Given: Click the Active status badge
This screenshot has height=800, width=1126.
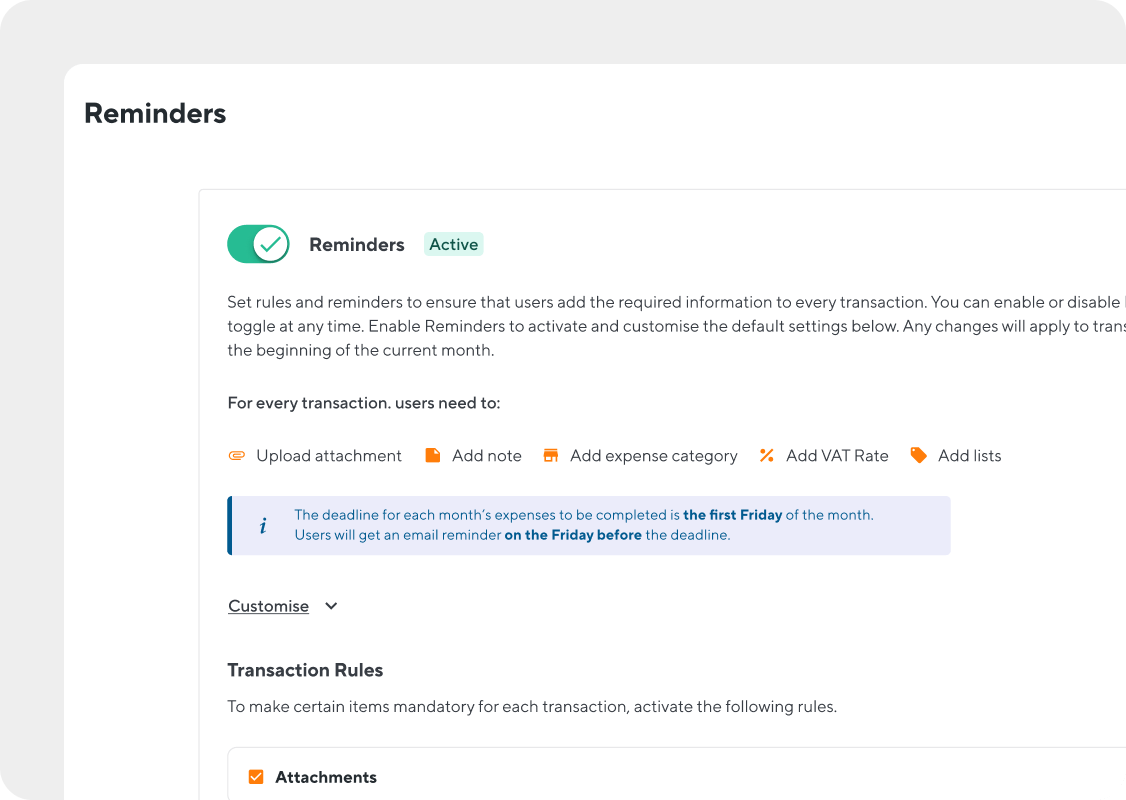Looking at the screenshot, I should (x=453, y=244).
